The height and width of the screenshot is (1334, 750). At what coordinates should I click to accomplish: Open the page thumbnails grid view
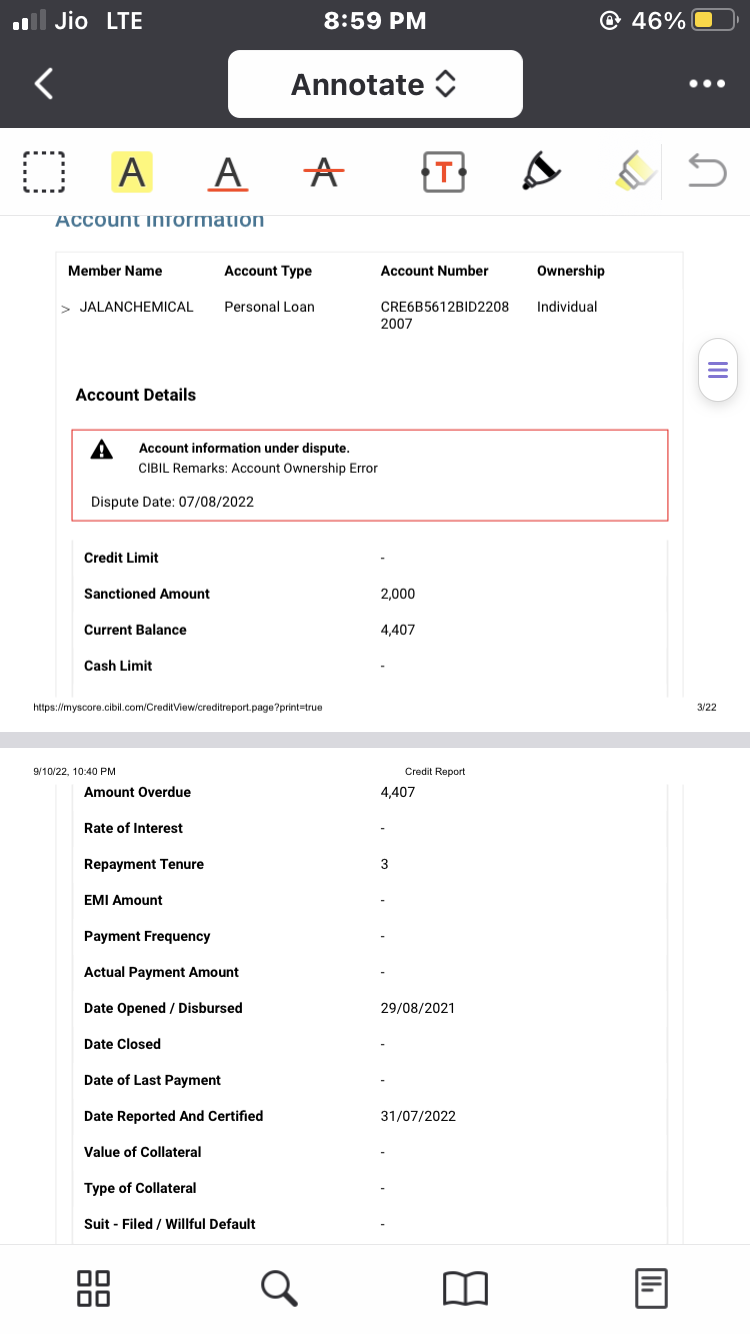click(x=93, y=1288)
